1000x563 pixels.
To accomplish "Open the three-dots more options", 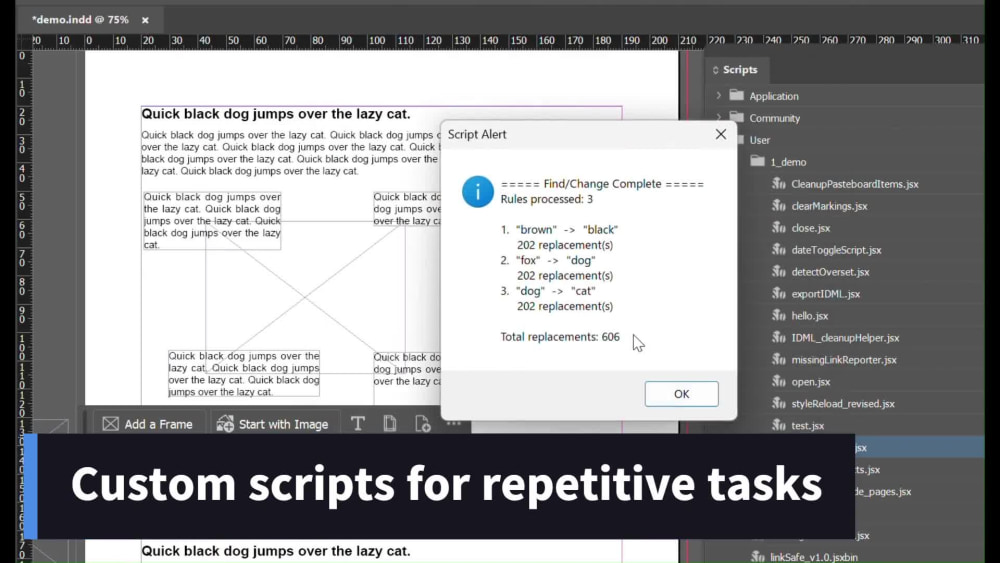I will click(453, 423).
